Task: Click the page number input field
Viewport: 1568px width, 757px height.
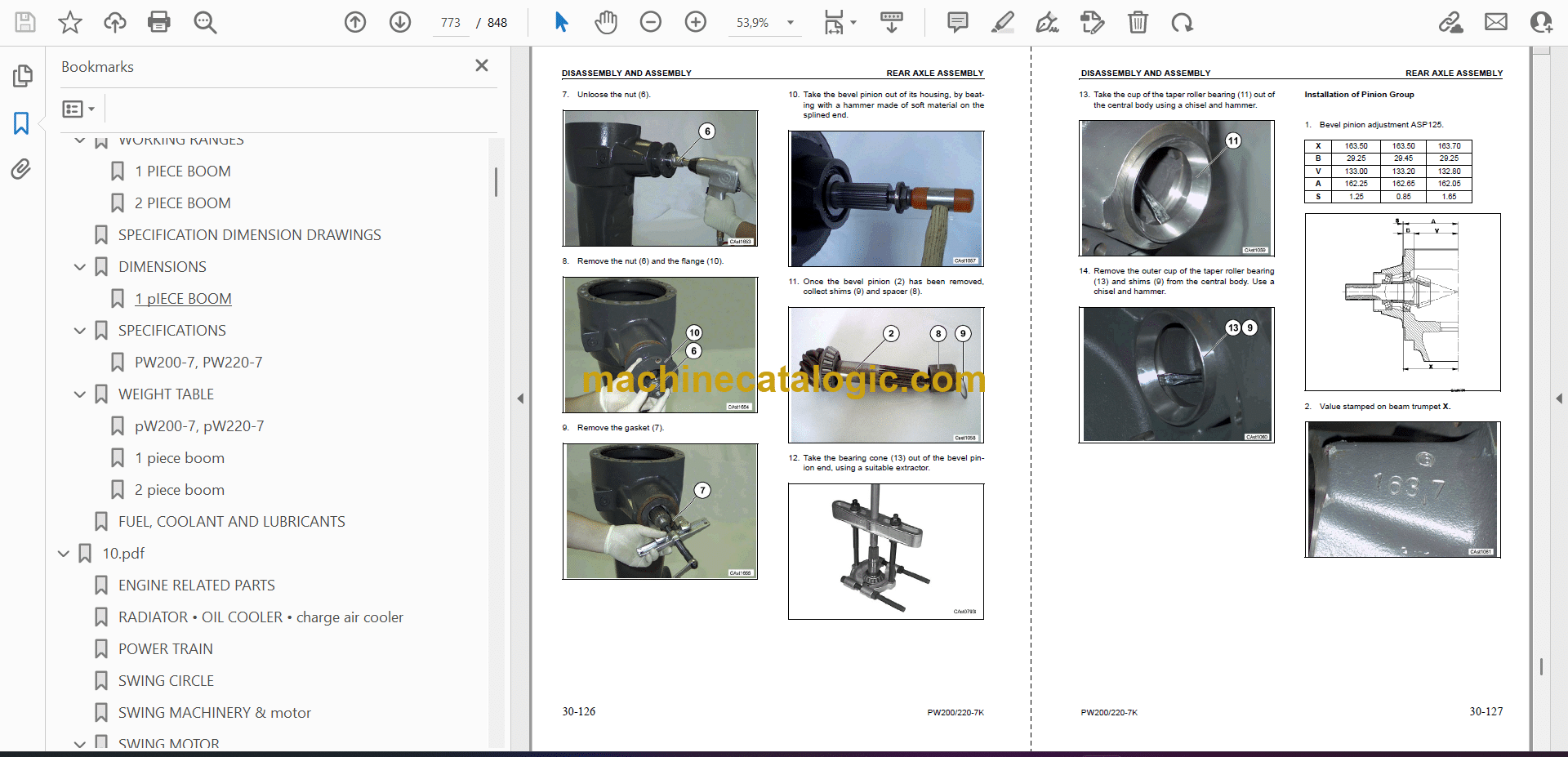Action: (x=451, y=23)
